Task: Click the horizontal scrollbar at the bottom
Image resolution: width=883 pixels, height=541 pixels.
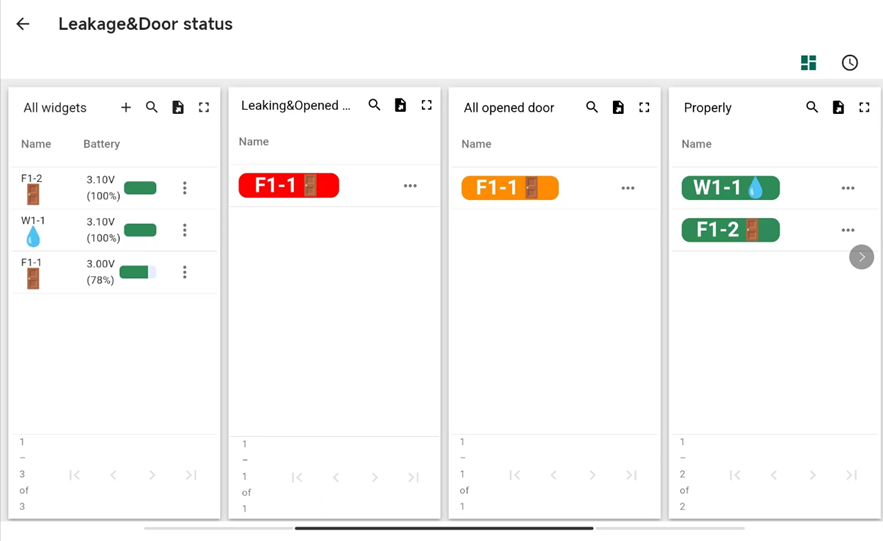Action: click(x=444, y=528)
